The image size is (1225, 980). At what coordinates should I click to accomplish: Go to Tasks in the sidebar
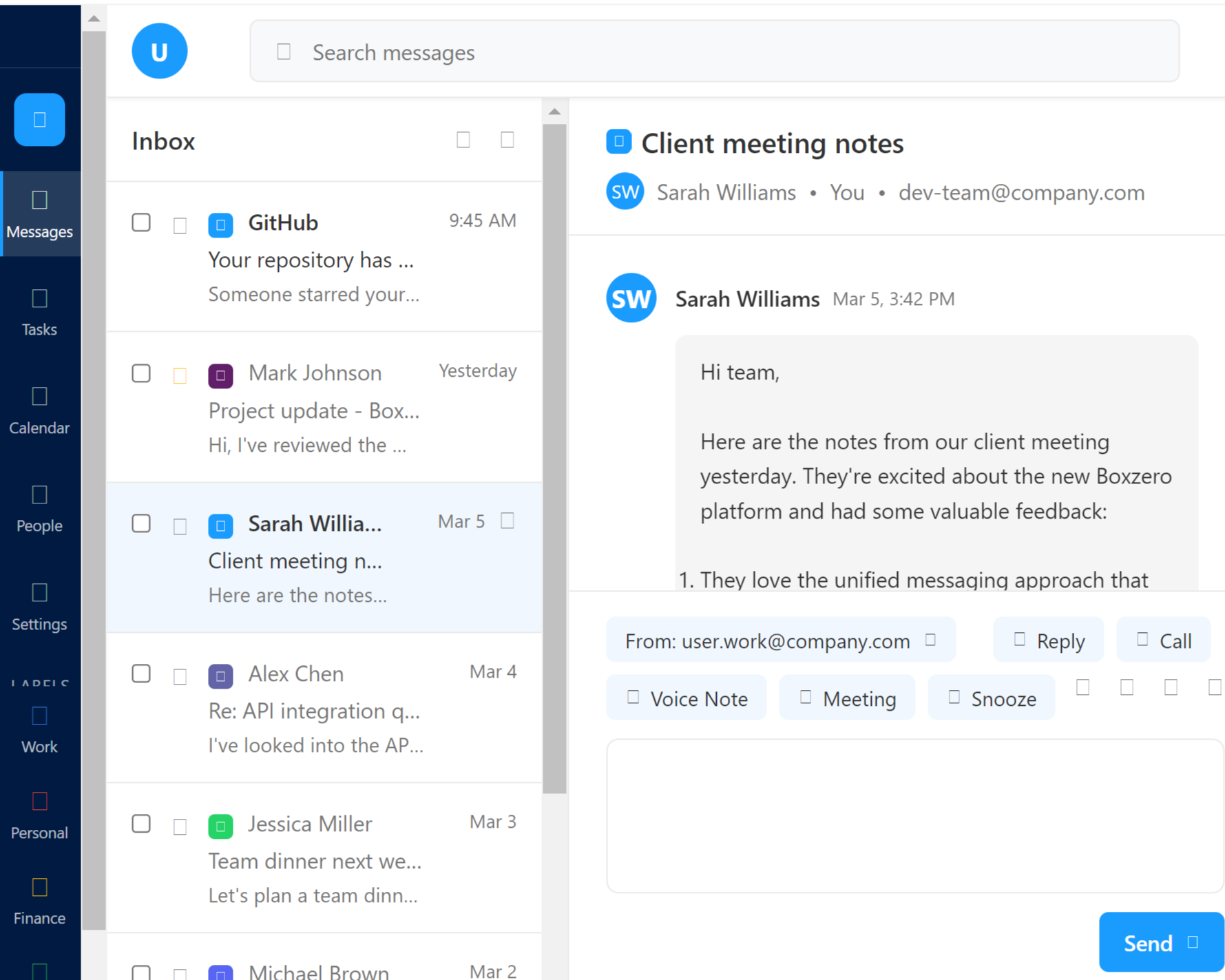39,313
